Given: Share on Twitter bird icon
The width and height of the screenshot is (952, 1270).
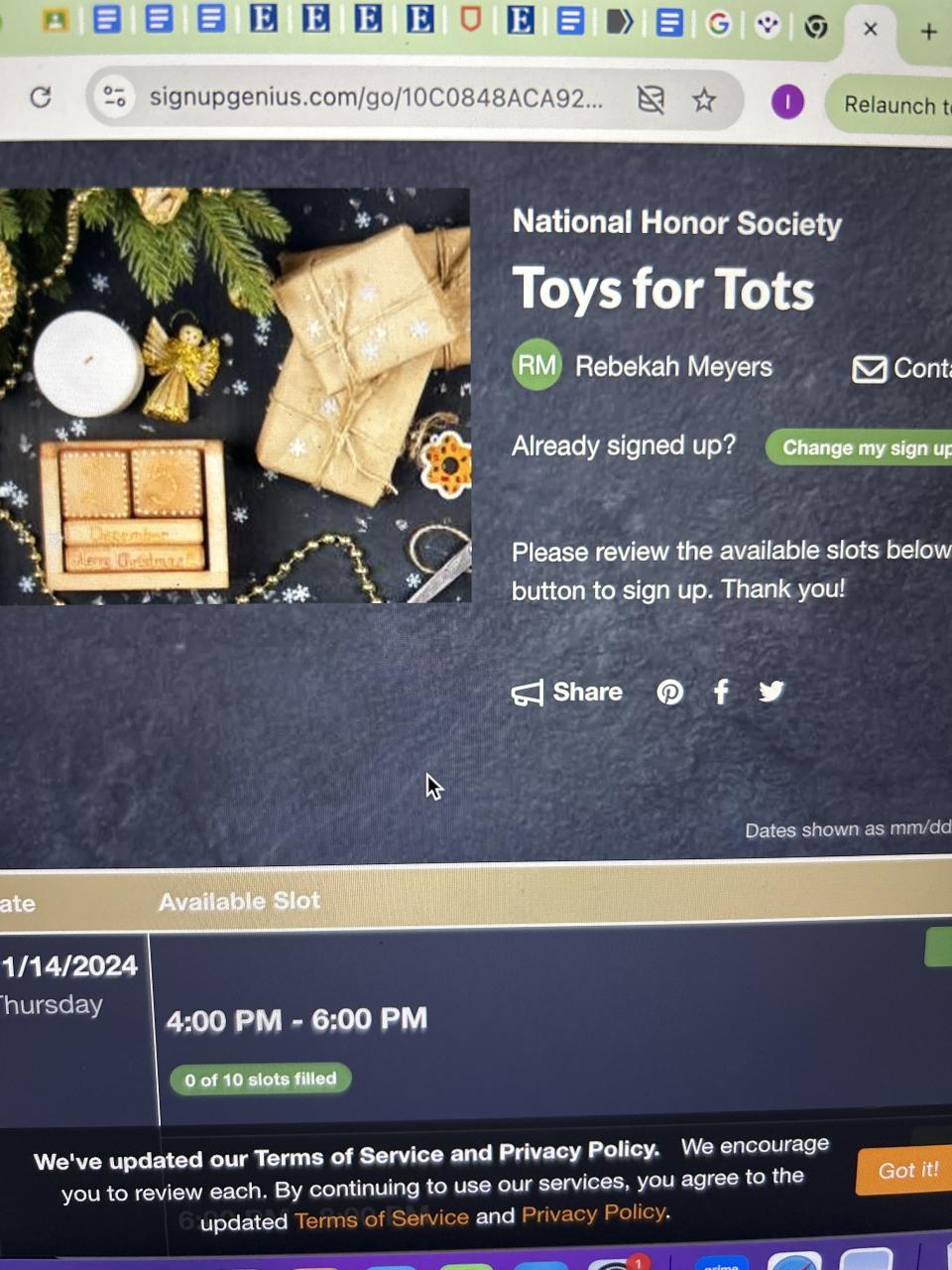Looking at the screenshot, I should (772, 691).
